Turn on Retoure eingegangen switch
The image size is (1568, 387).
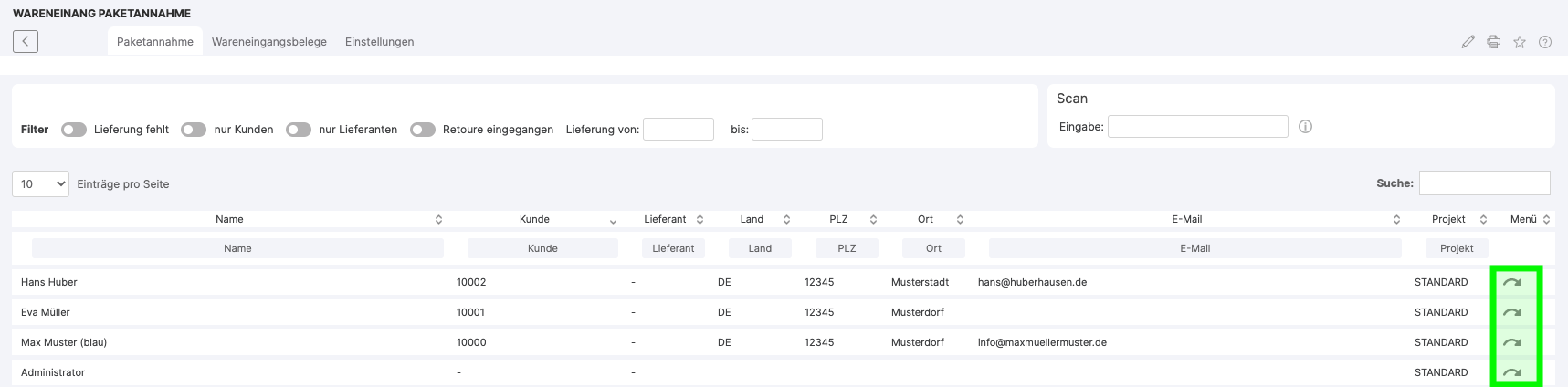tap(422, 130)
